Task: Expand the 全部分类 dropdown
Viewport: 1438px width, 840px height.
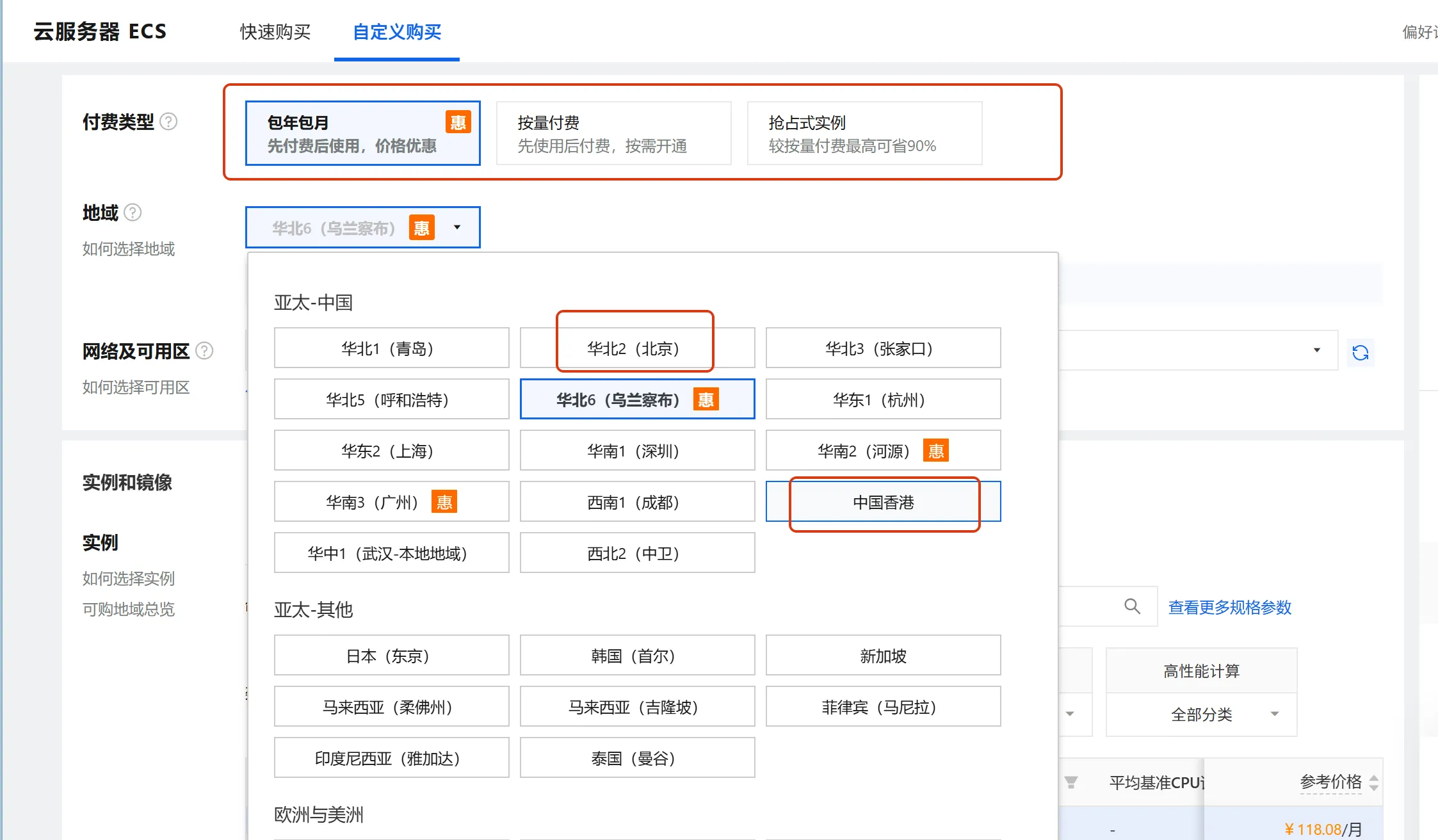Action: pos(1202,715)
